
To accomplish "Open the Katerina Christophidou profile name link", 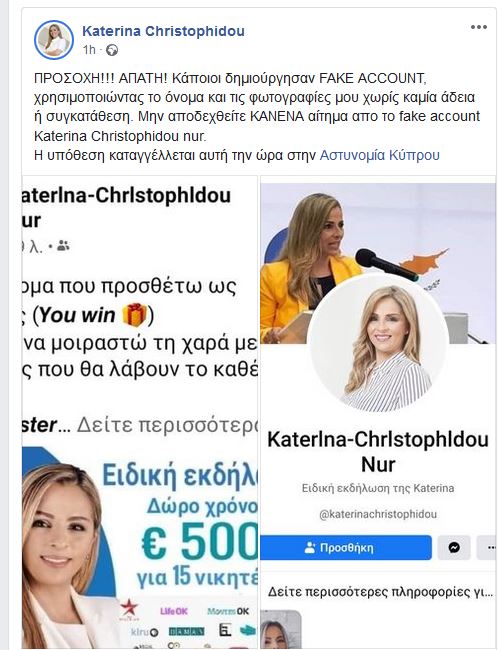I will pos(163,31).
